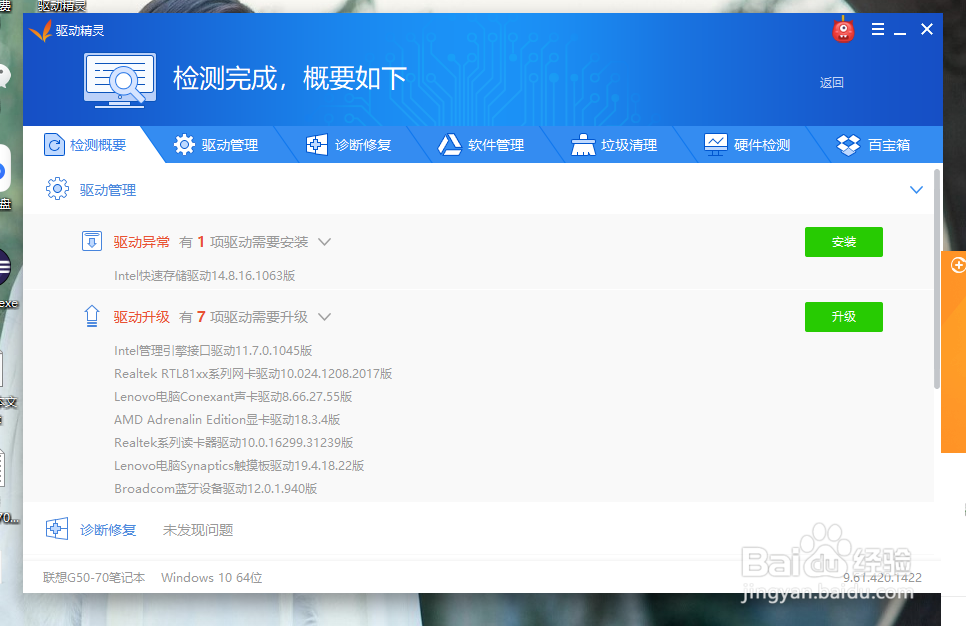
Task: Click the 联想G50-70笔记本 model label
Action: pos(94,577)
